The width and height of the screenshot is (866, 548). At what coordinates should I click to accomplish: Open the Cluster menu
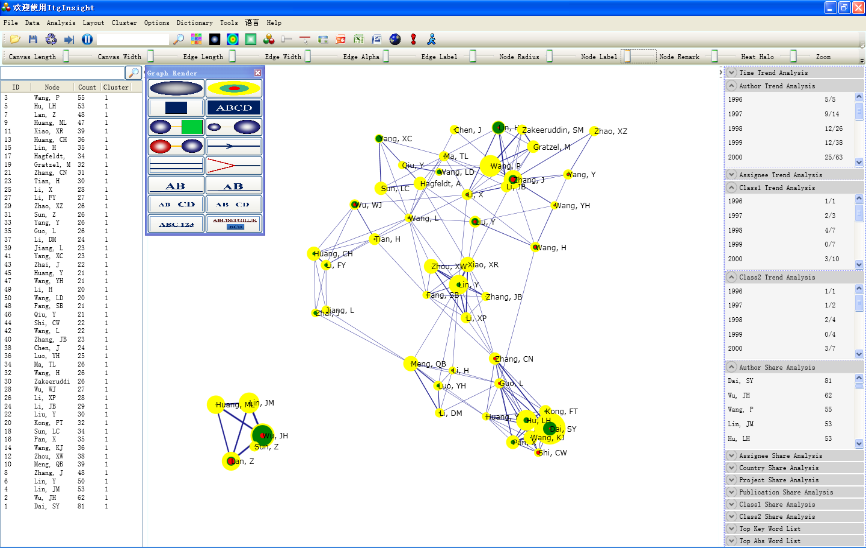pos(124,23)
